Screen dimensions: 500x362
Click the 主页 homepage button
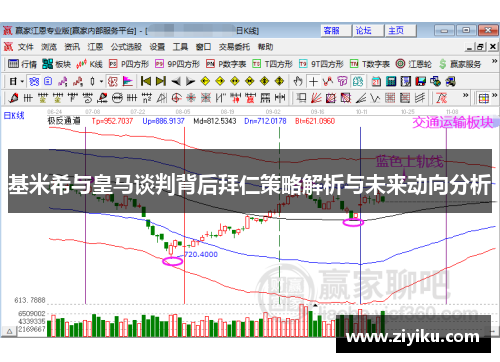400,31
